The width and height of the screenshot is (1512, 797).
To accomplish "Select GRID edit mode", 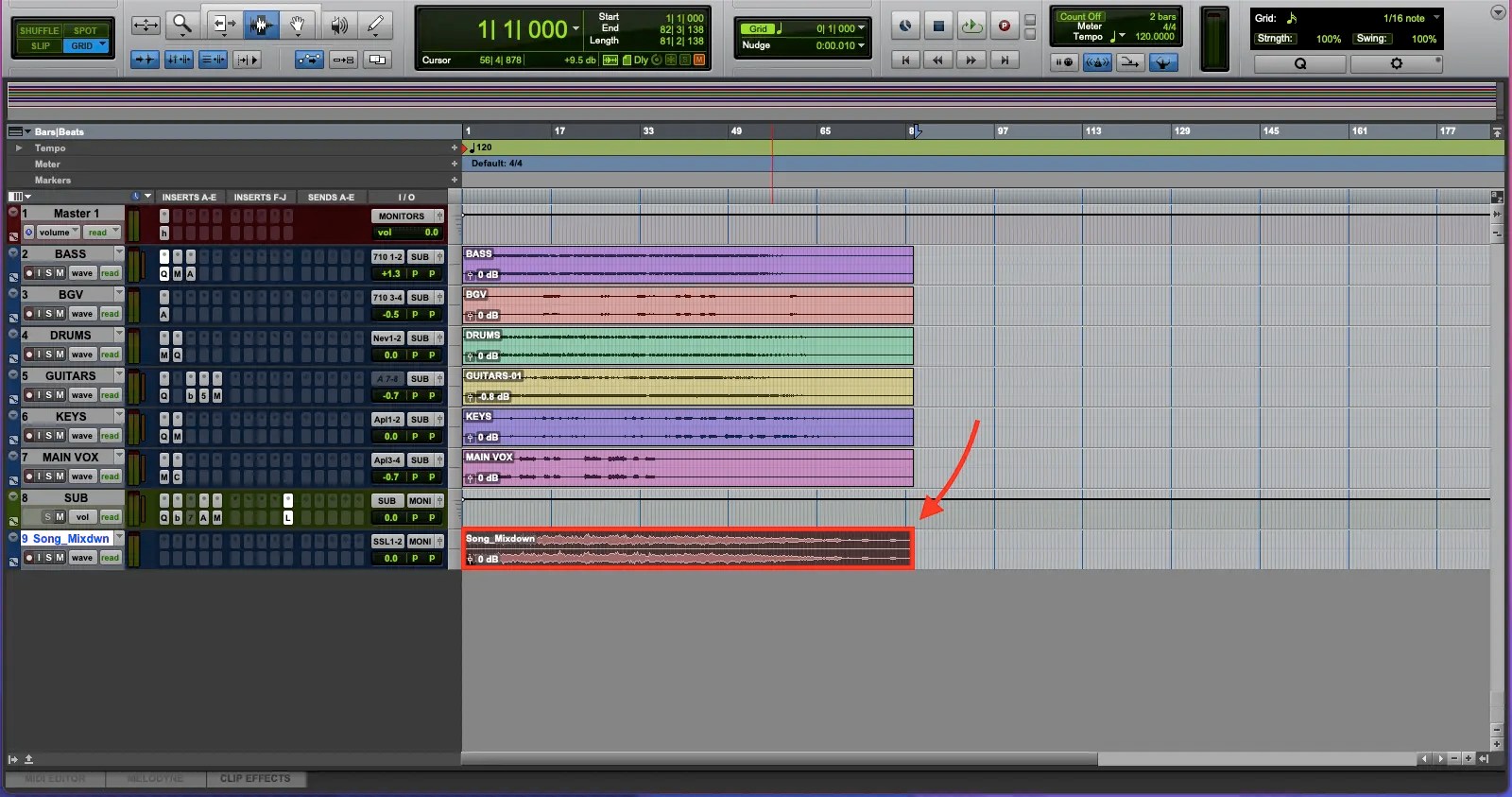I will click(x=86, y=45).
